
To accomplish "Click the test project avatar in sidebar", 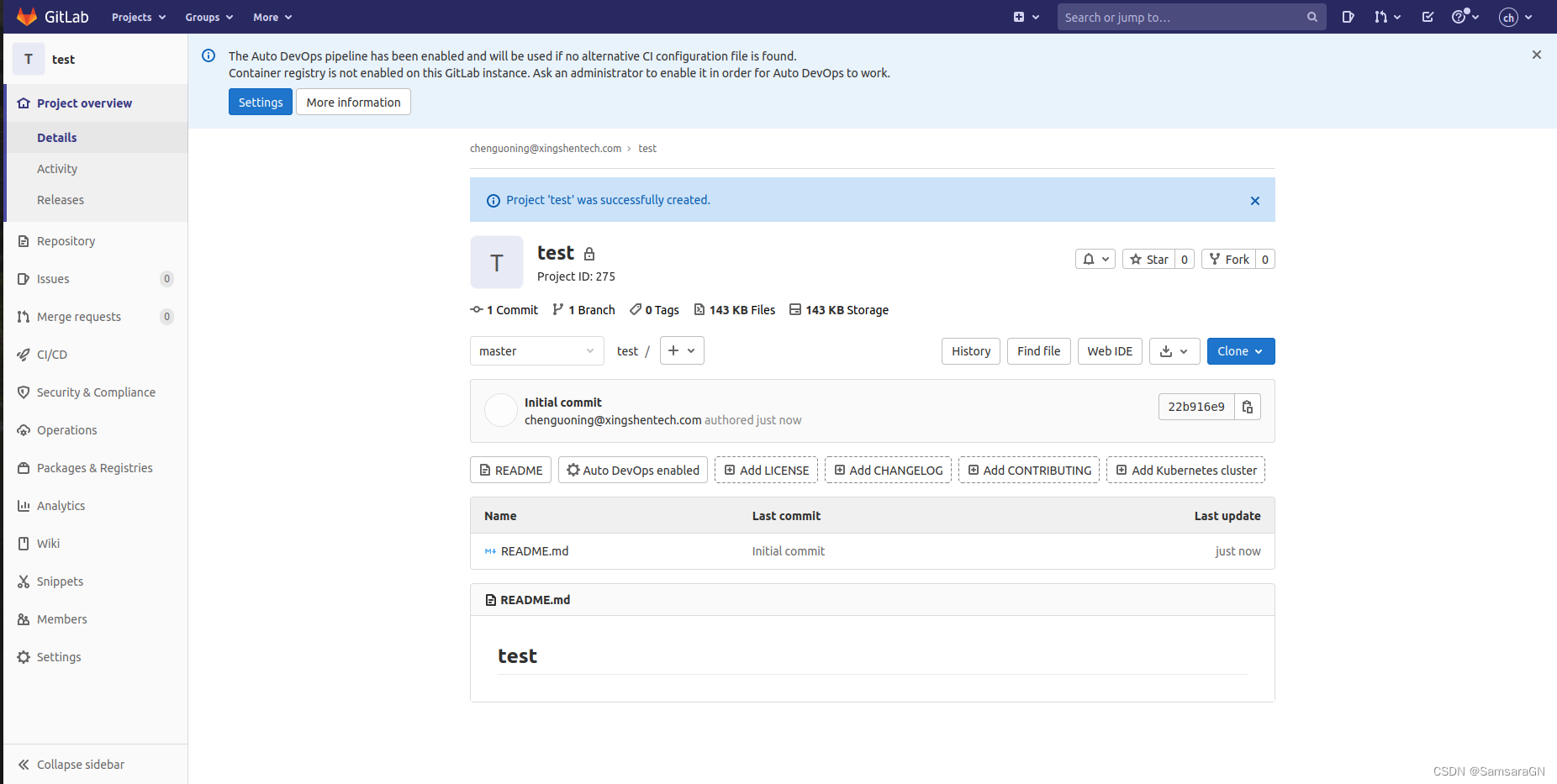I will coord(29,59).
